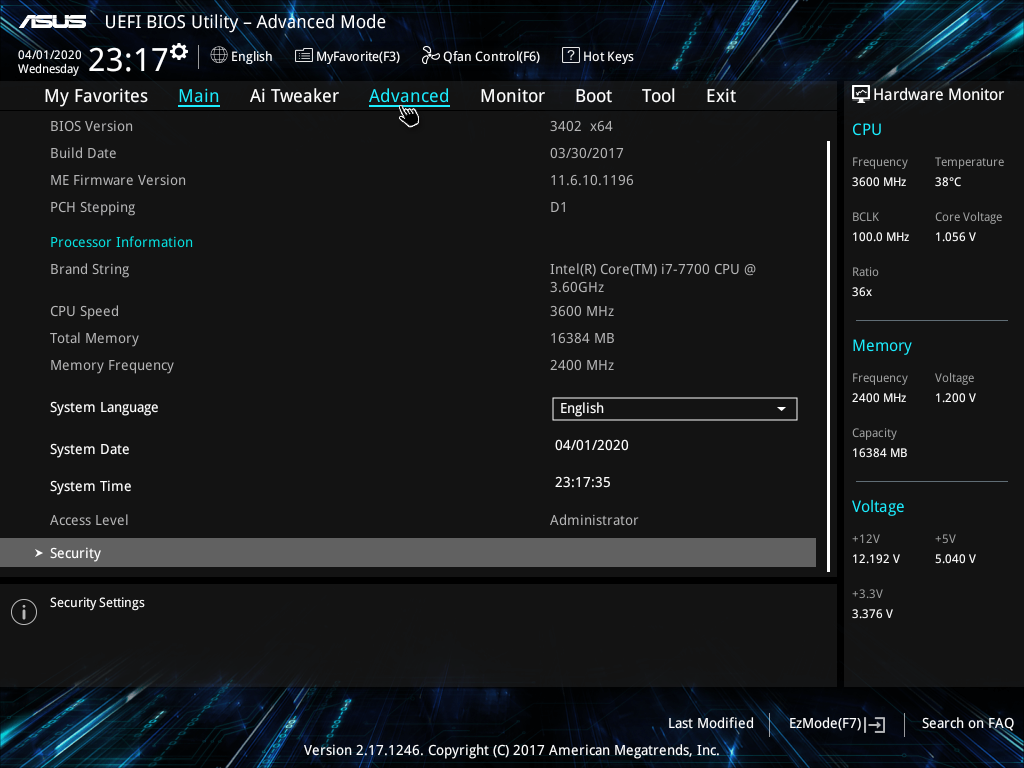Switch to EzMode(F7)

[x=825, y=723]
